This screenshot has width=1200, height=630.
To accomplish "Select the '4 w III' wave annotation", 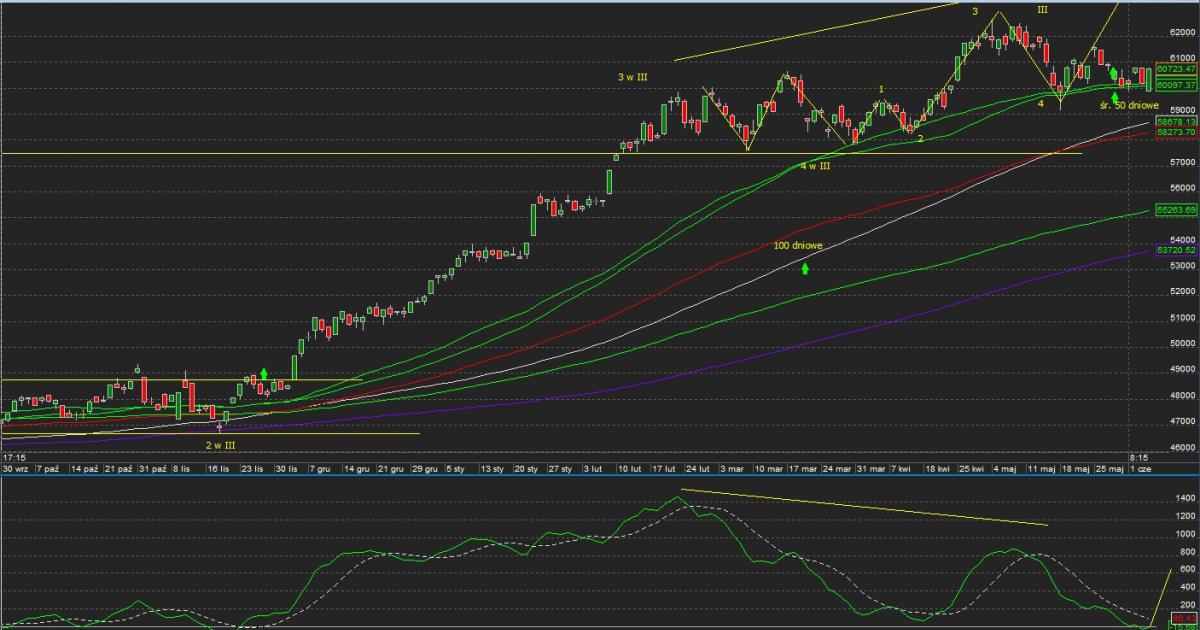I will 815,166.
